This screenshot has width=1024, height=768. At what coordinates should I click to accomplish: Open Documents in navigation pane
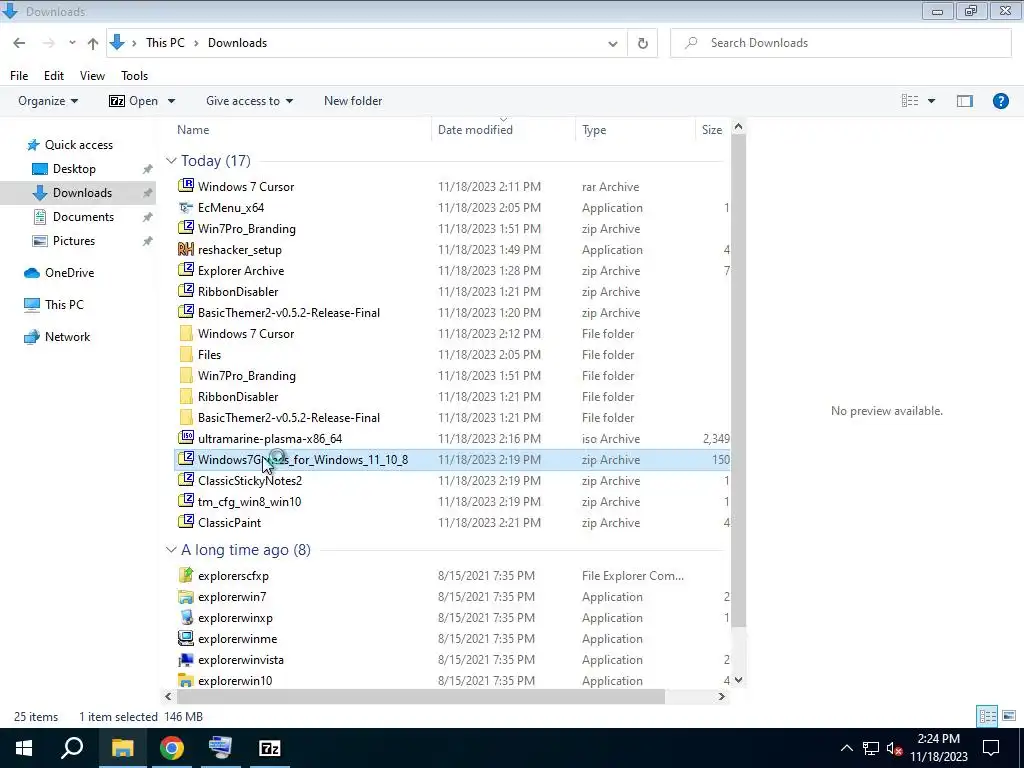pos(83,217)
